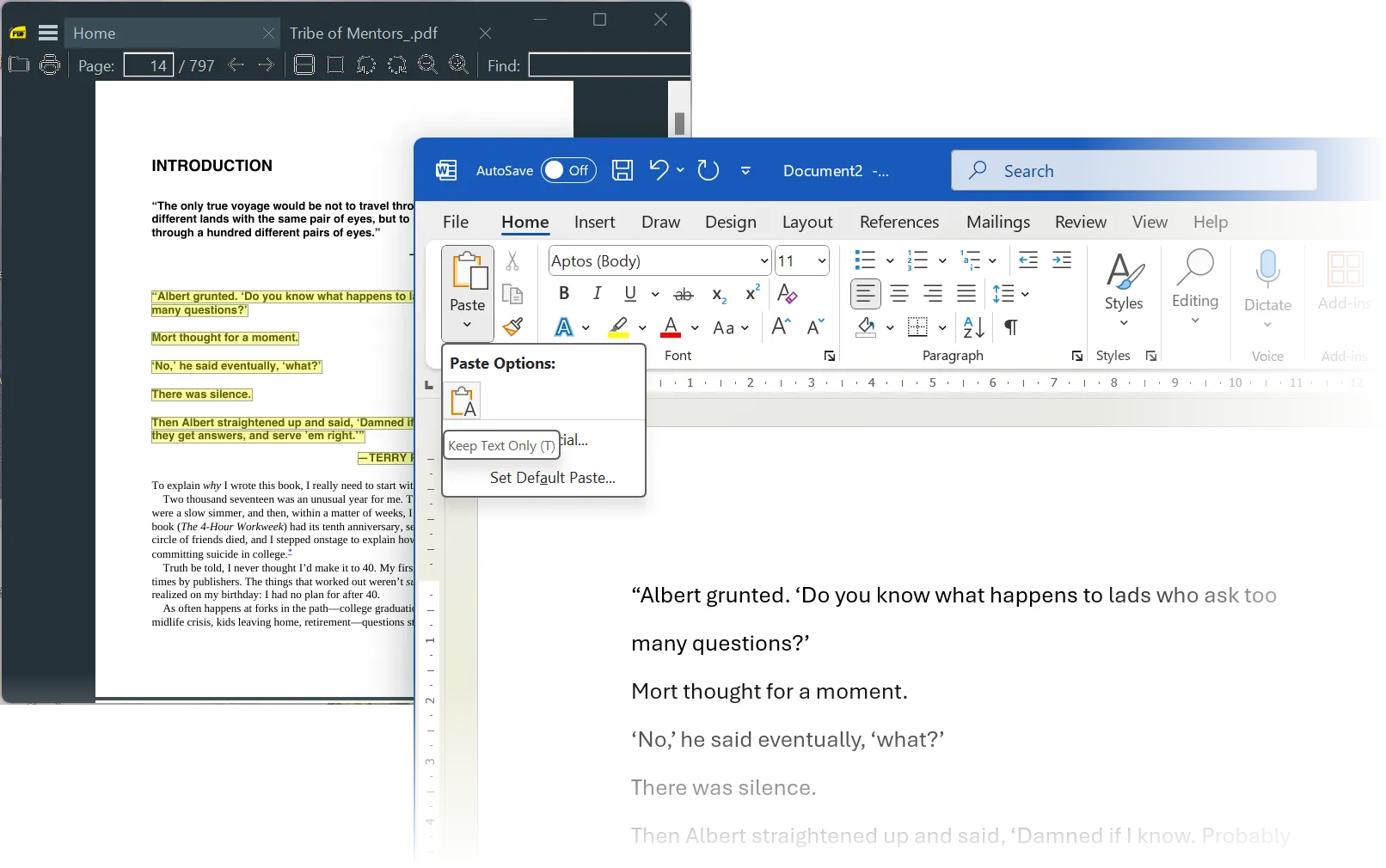Screen dimensions: 1386x868
Task: Choose Keep Text Only paste option
Action: coord(463,400)
